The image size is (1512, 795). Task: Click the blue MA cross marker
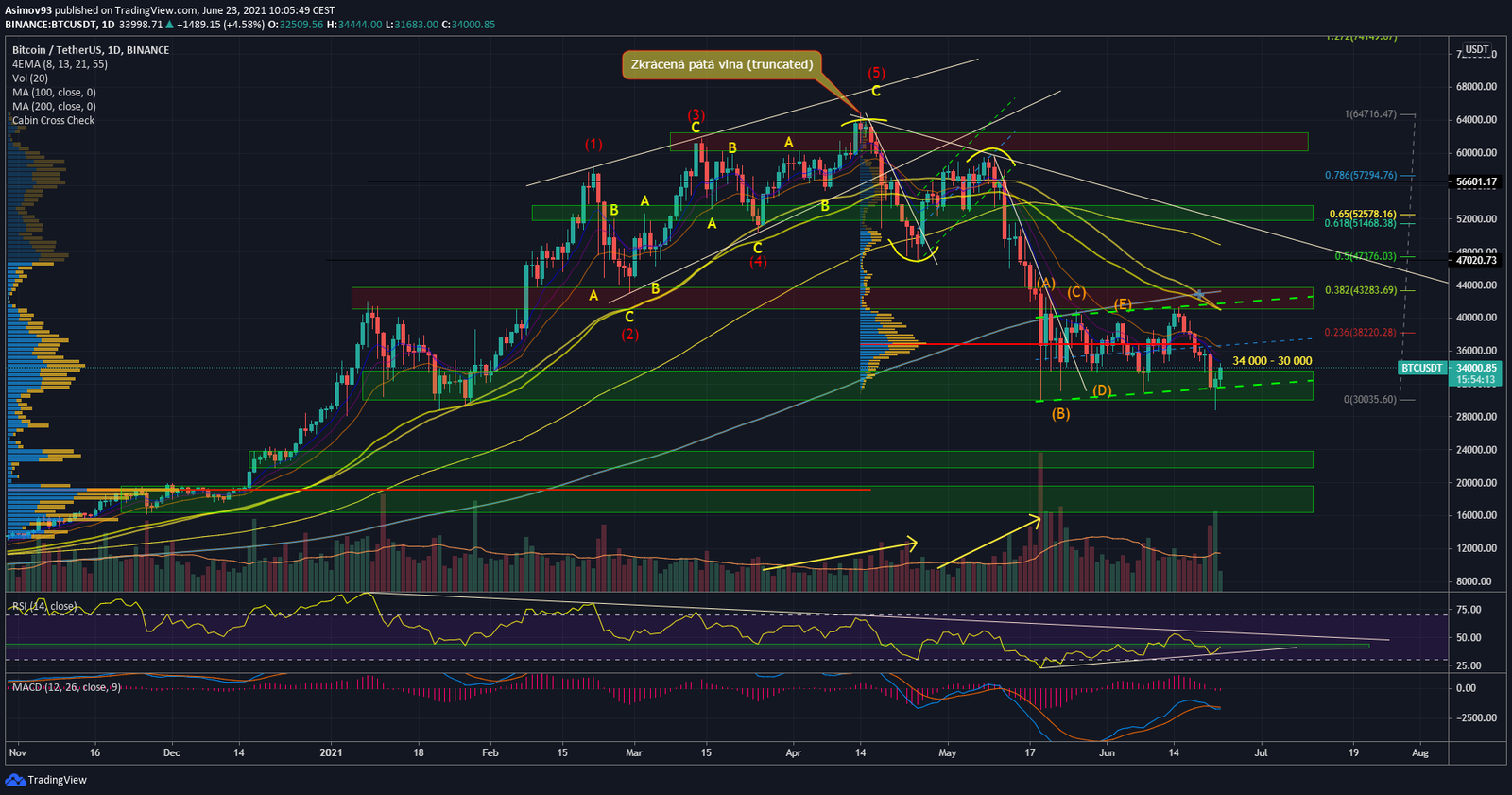click(1199, 295)
